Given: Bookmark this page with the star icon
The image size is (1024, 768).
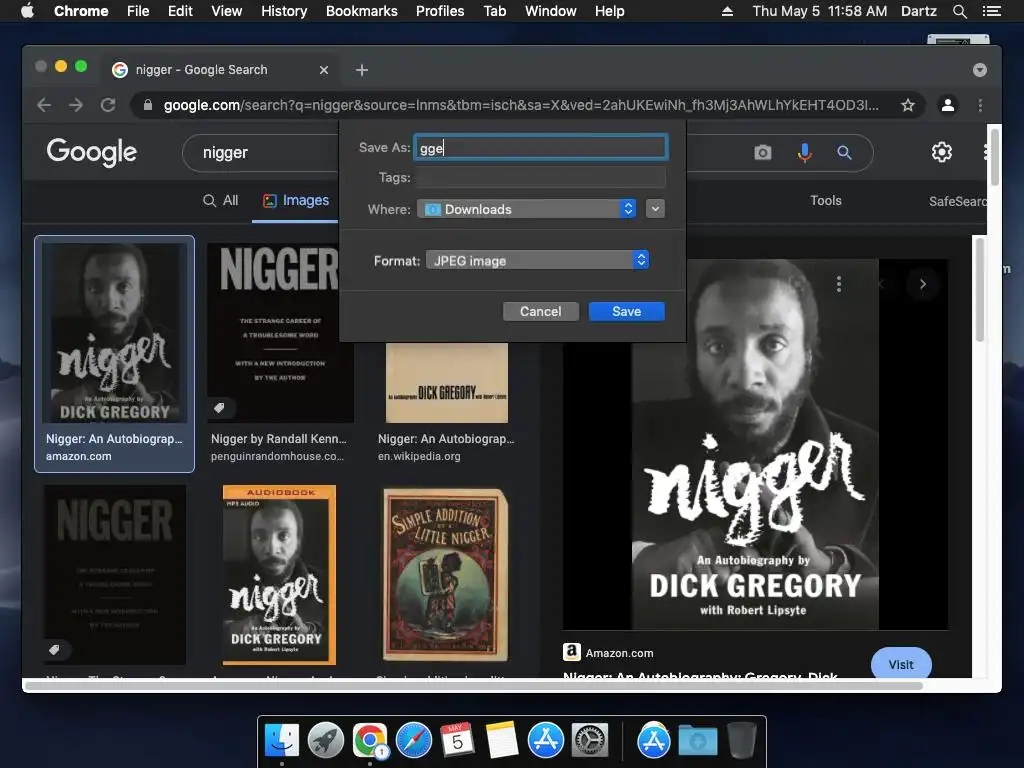Looking at the screenshot, I should (908, 105).
